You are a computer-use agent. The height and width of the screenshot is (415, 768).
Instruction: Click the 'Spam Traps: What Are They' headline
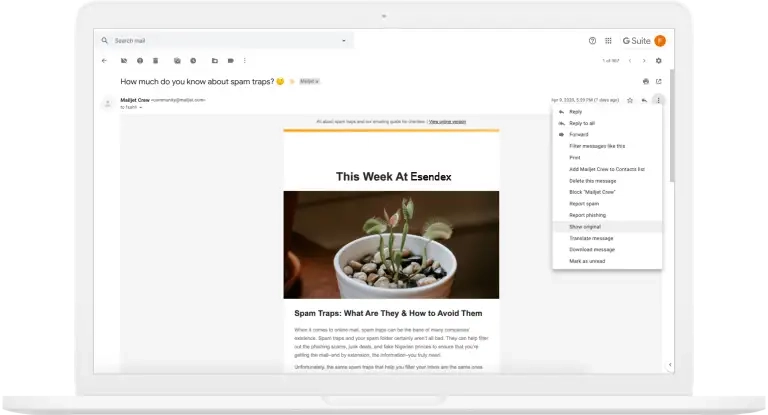[x=388, y=313]
